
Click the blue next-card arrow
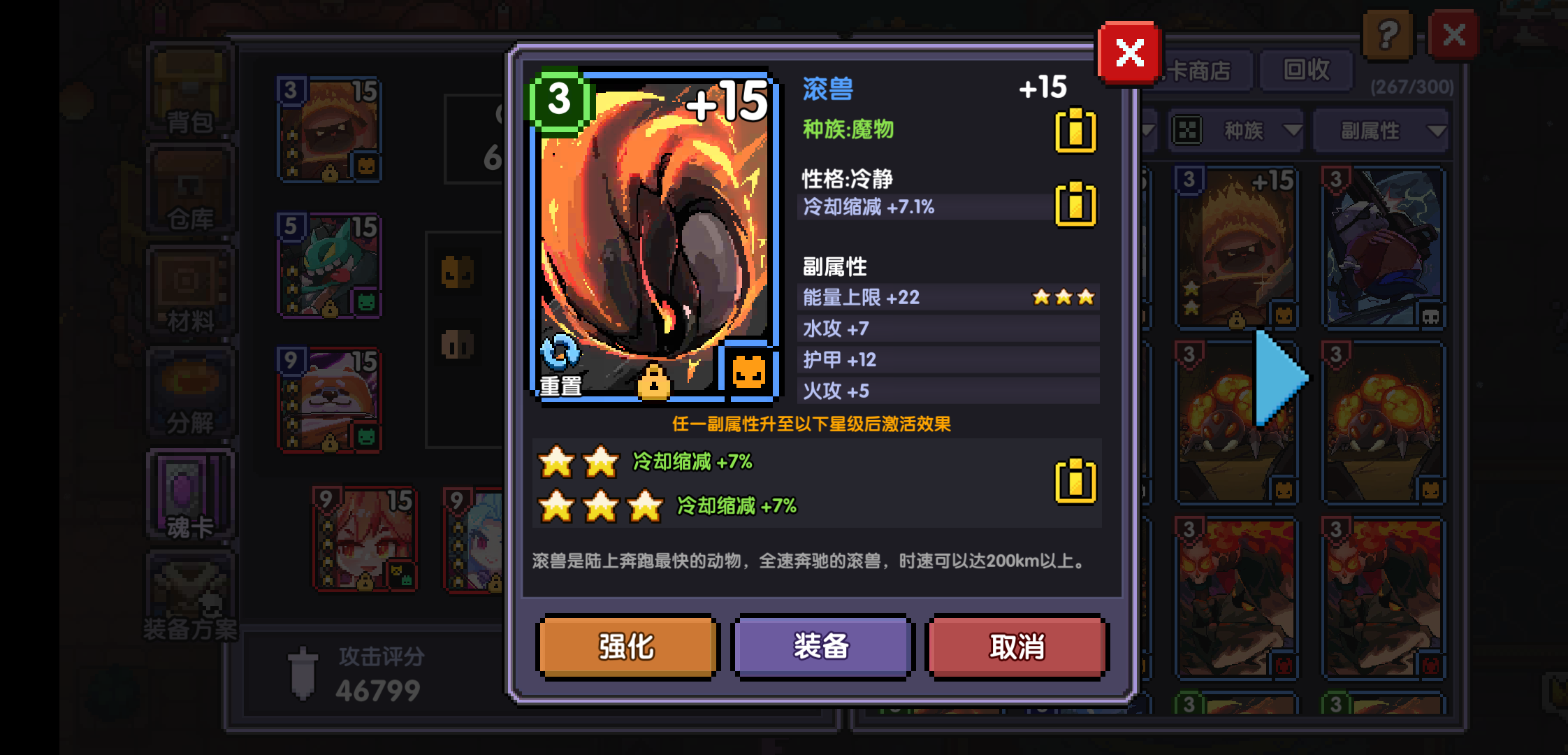click(1280, 378)
